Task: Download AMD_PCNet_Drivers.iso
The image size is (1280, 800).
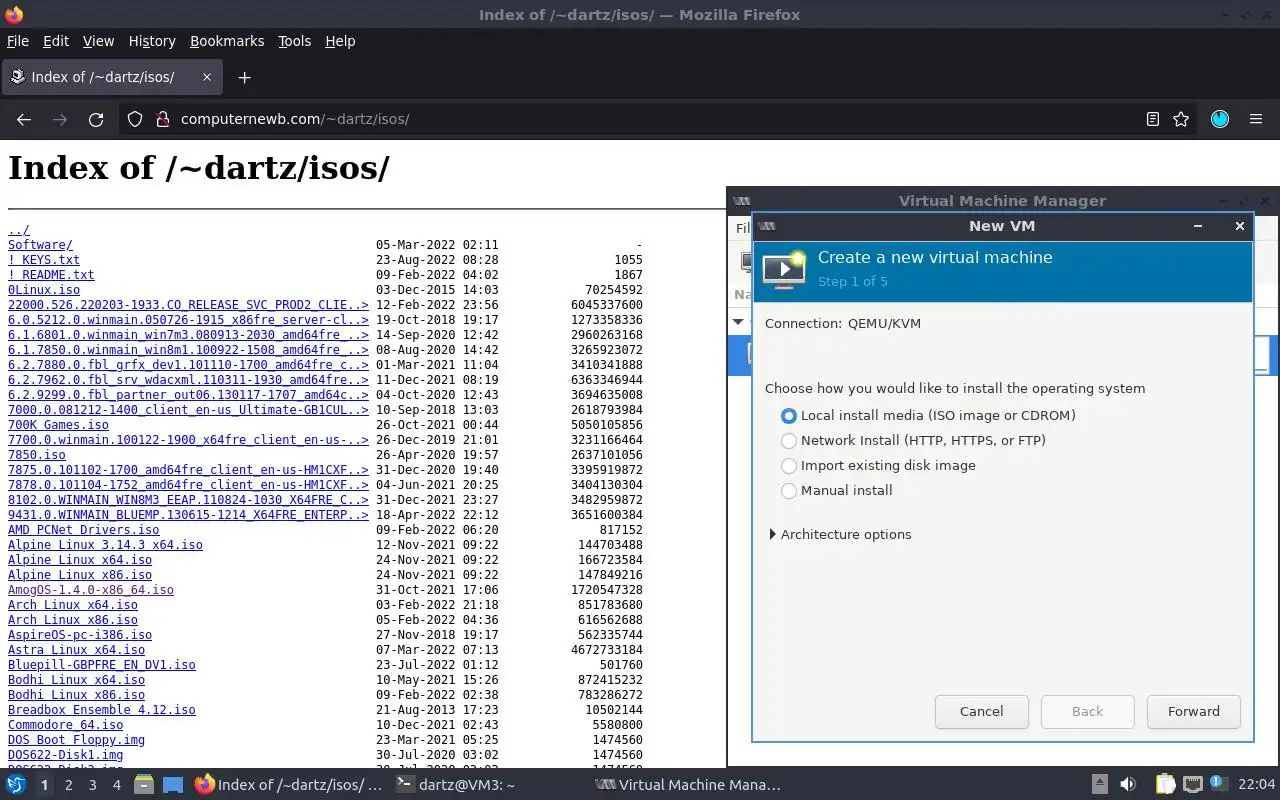Action: coord(83,530)
